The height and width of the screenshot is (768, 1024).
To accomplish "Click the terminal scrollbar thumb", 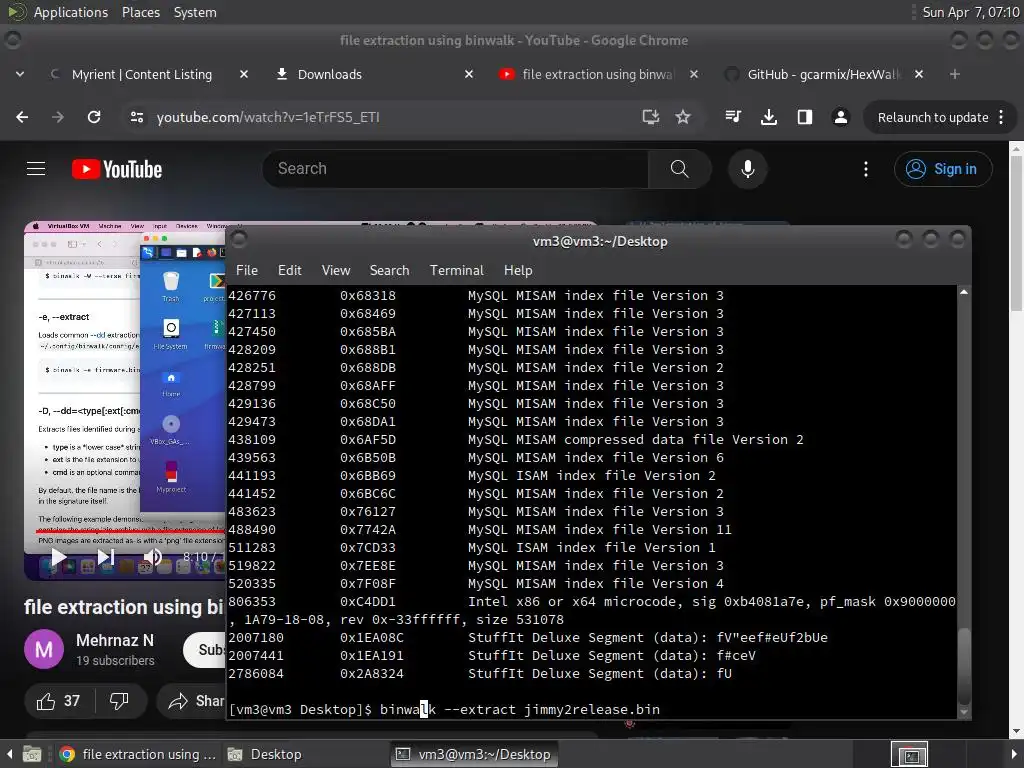I will point(964,664).
